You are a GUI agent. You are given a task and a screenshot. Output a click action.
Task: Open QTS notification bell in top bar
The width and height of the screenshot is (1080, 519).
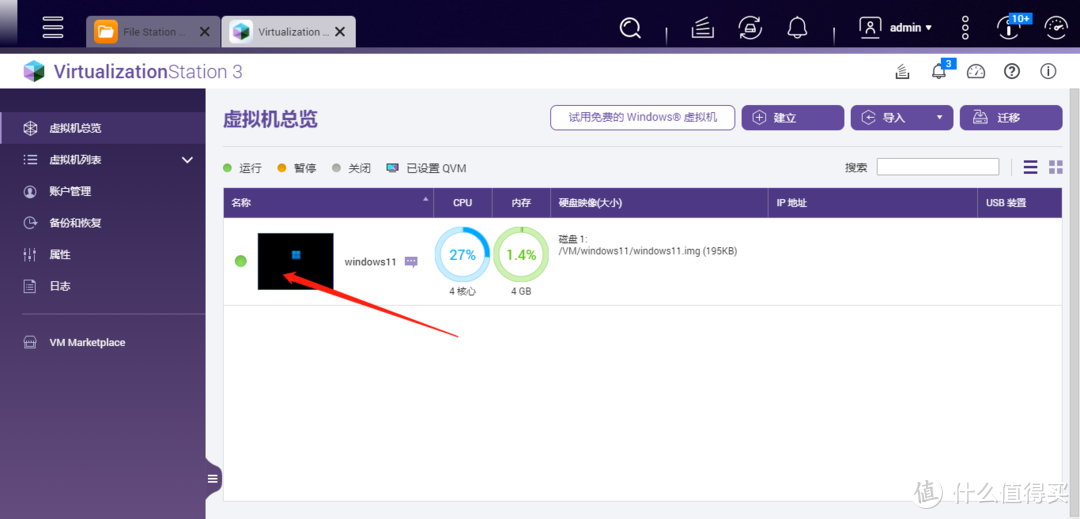798,28
